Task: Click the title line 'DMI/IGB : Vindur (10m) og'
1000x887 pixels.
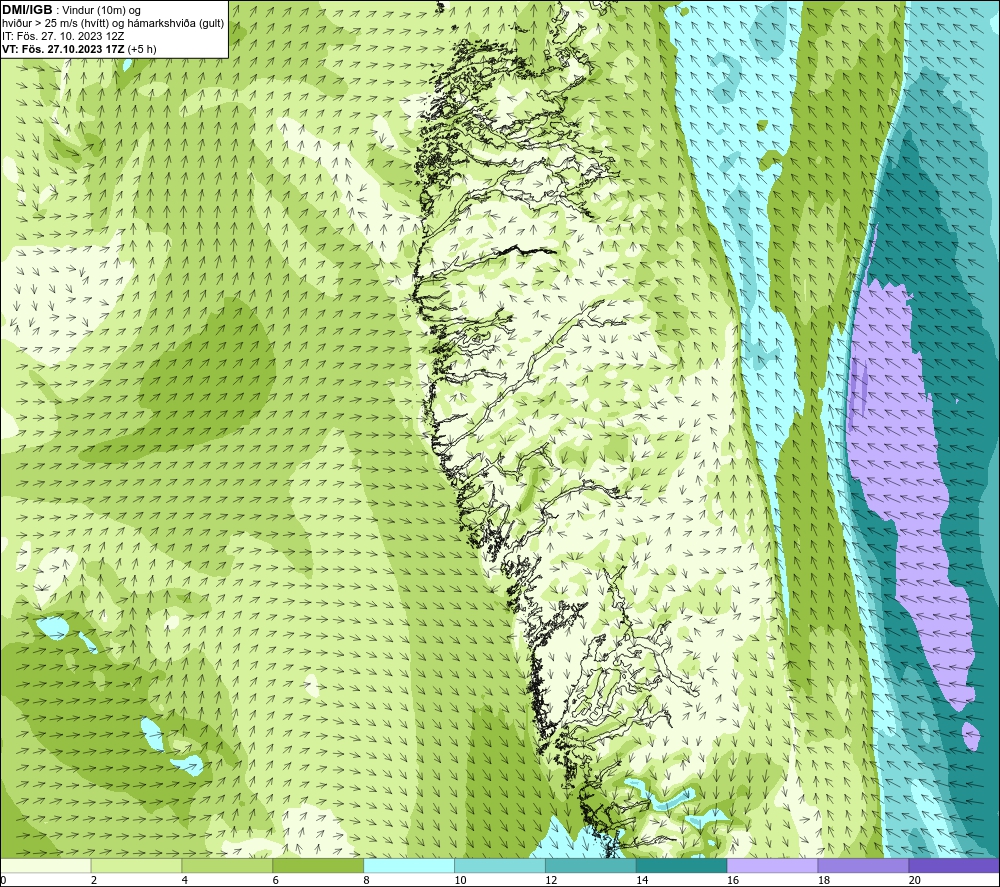Action: [72, 10]
